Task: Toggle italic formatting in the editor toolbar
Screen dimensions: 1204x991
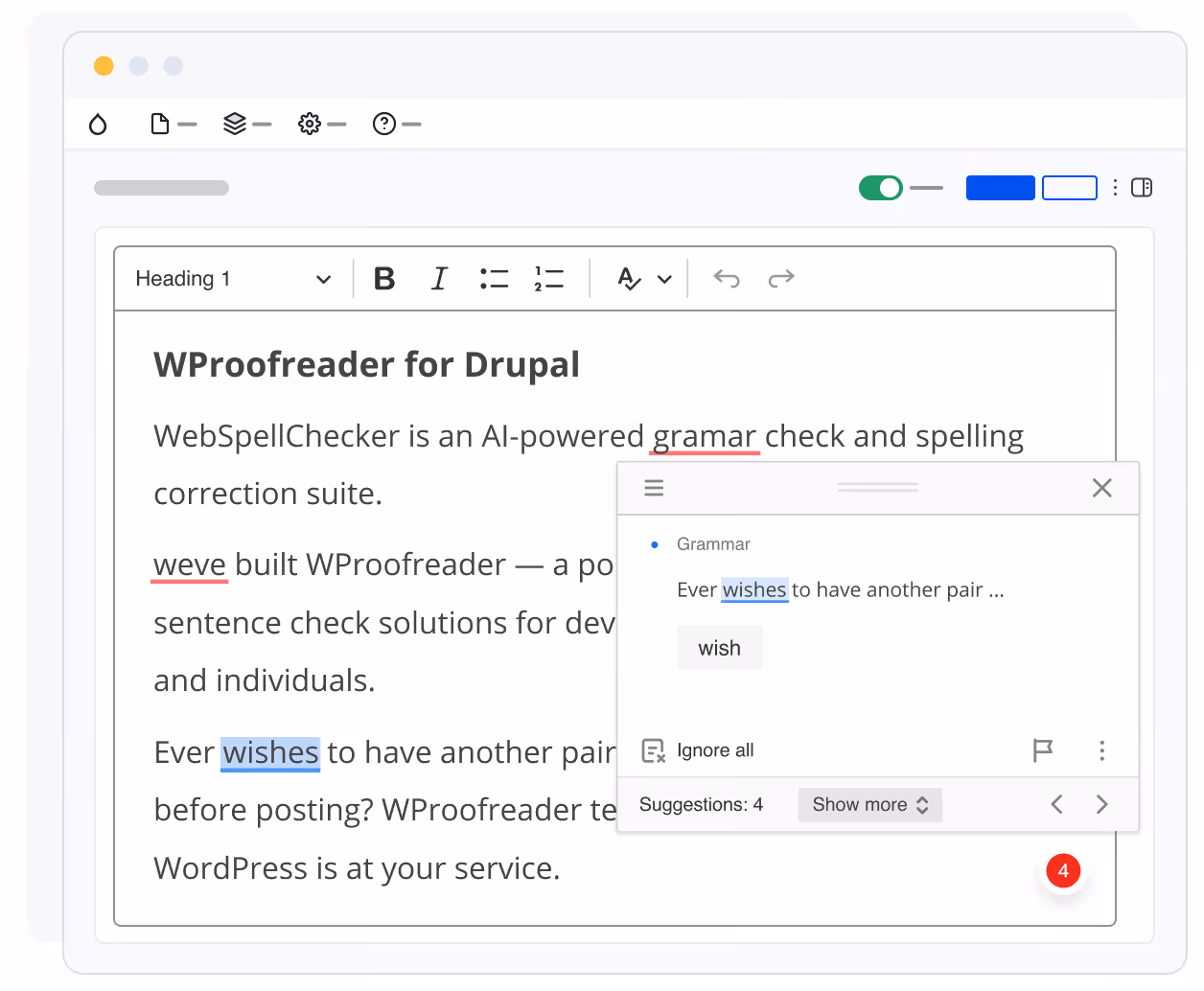Action: pyautogui.click(x=438, y=278)
